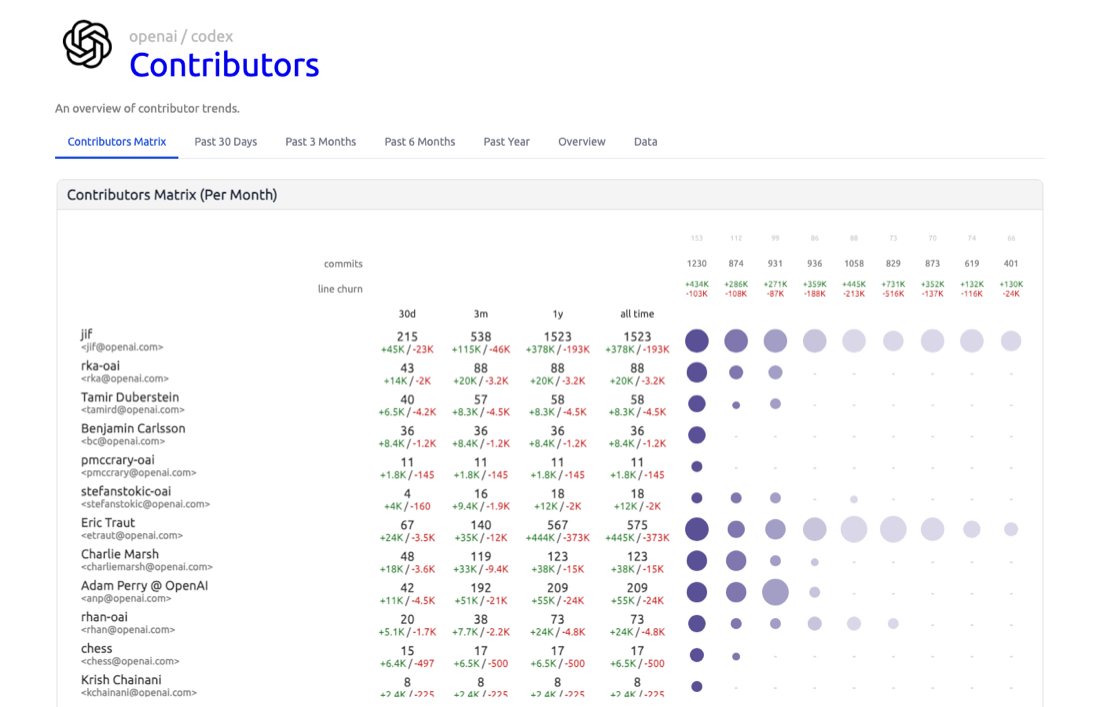Screen dimensions: 1100x707
Task: Click rhan-oai's 1y count 73
Action: 558,619
